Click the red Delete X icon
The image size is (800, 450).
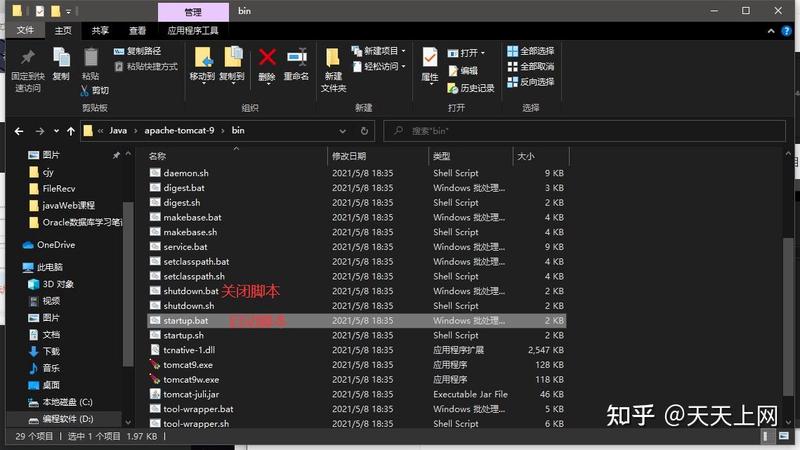point(267,57)
